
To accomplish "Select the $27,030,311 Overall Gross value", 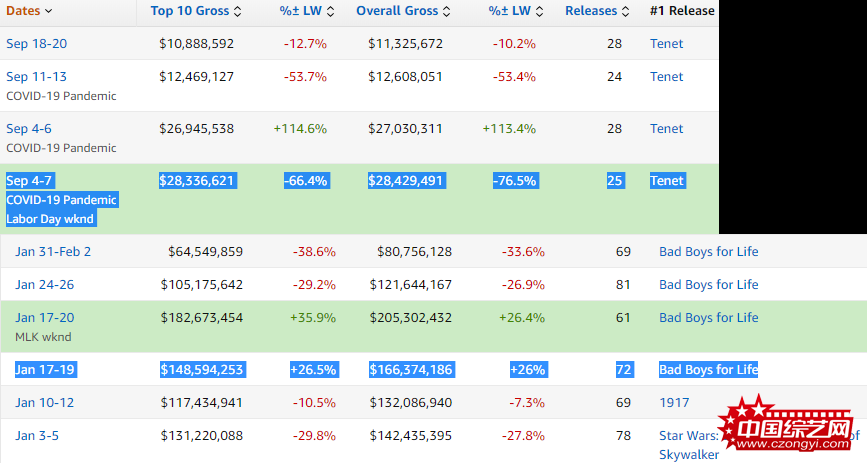I will point(405,129).
